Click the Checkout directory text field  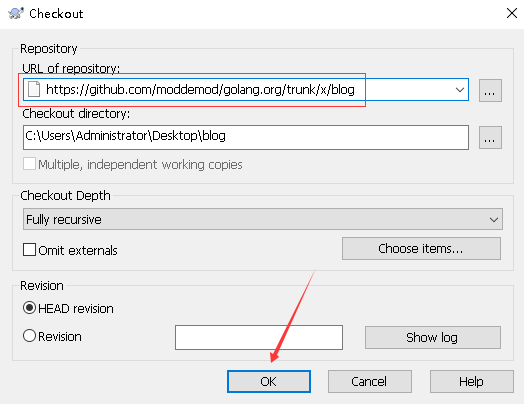246,137
